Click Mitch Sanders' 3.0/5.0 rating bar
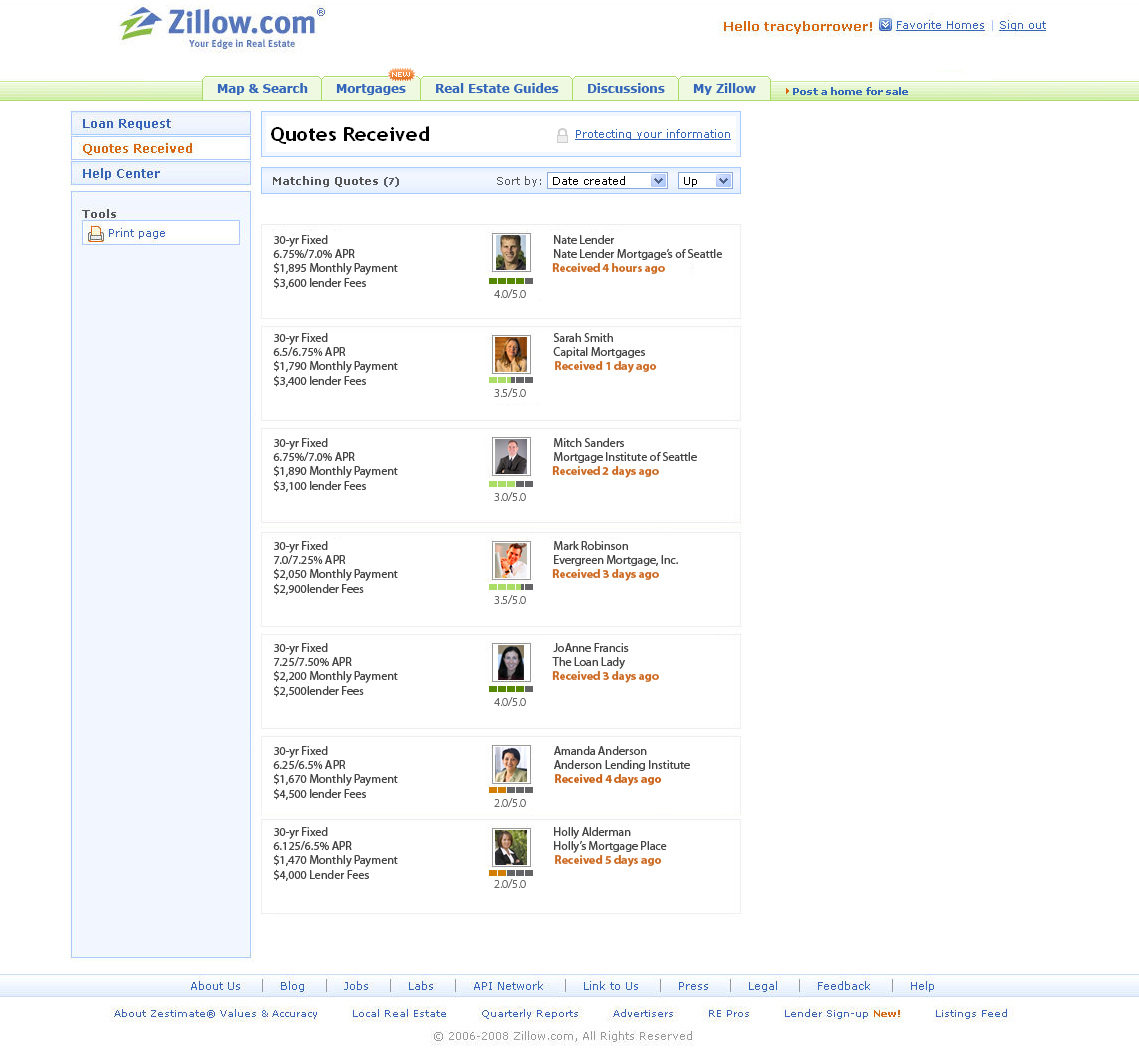 tap(511, 484)
